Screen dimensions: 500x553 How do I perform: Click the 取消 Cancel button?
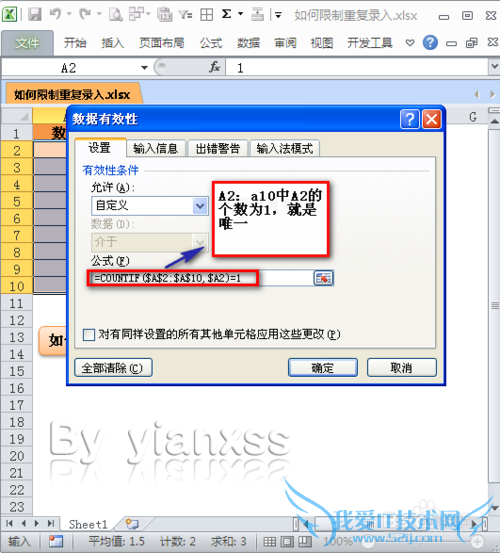click(402, 368)
